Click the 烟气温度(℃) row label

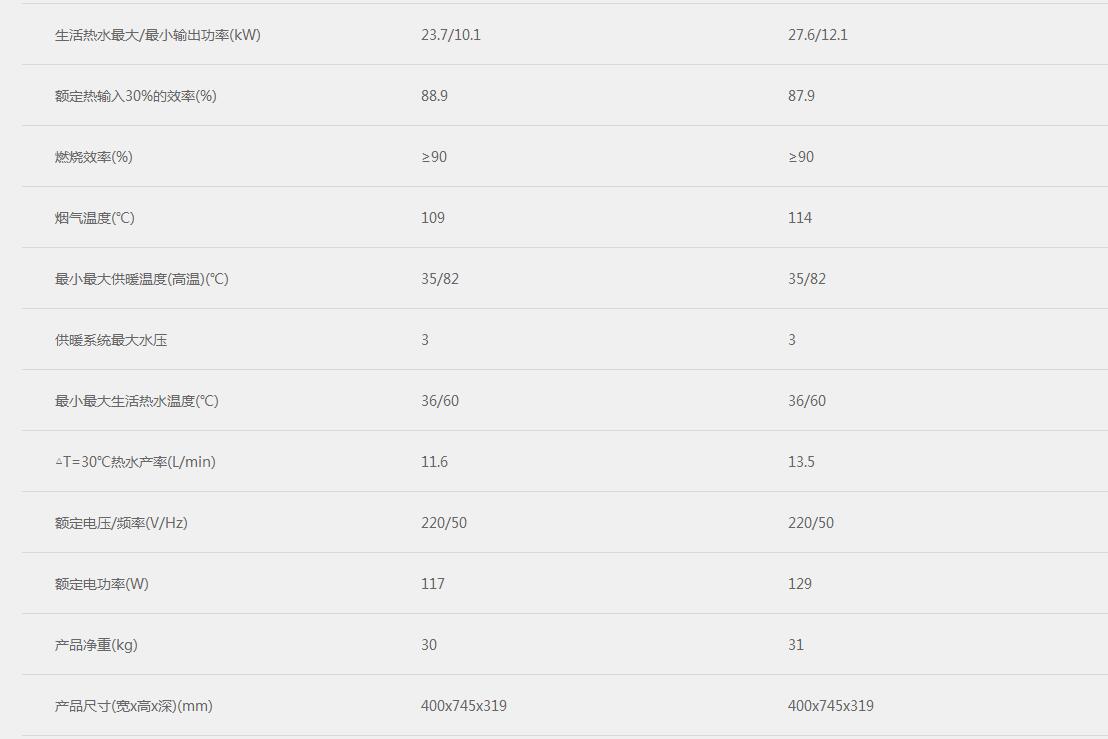(x=95, y=218)
